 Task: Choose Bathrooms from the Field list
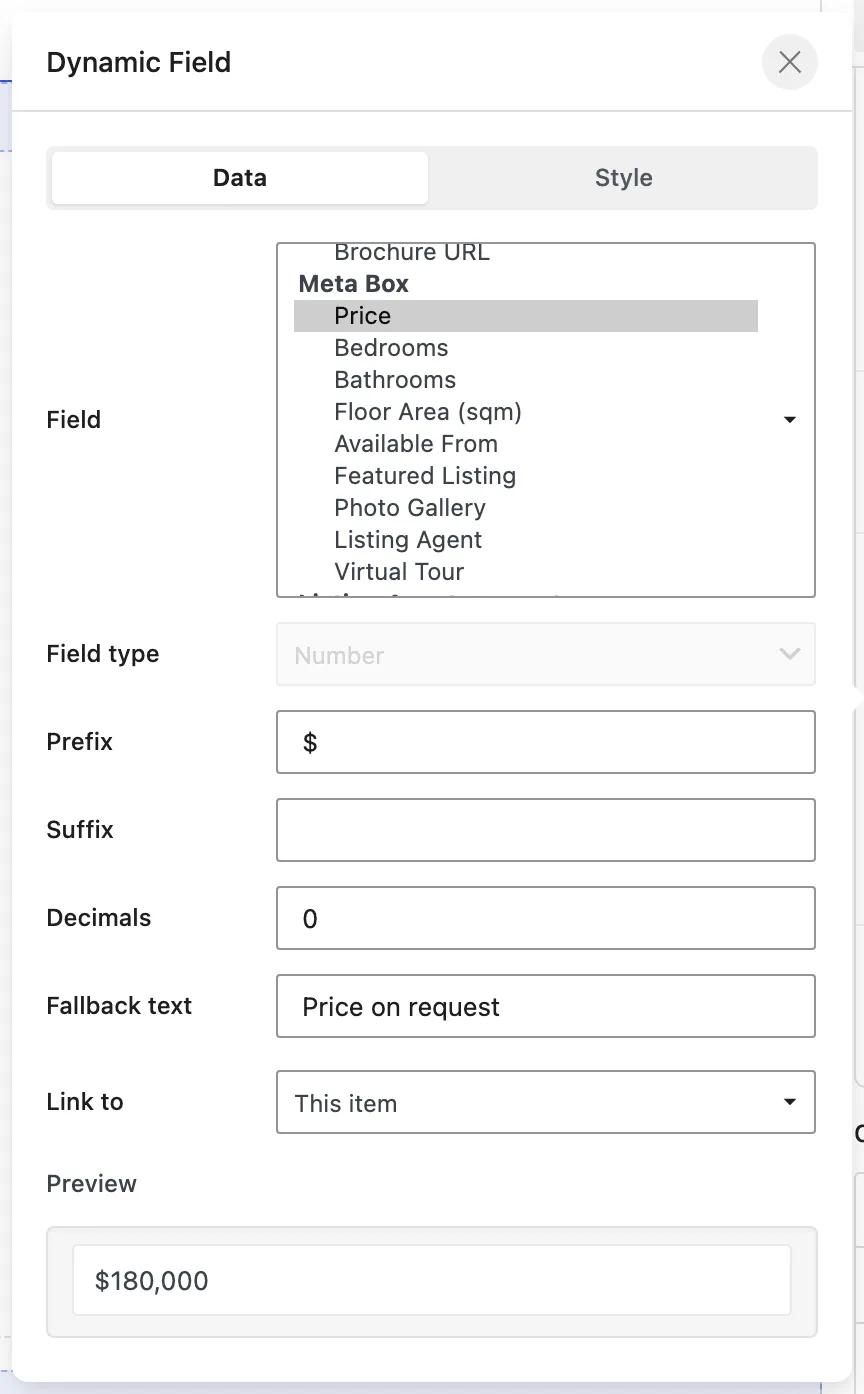526,380
